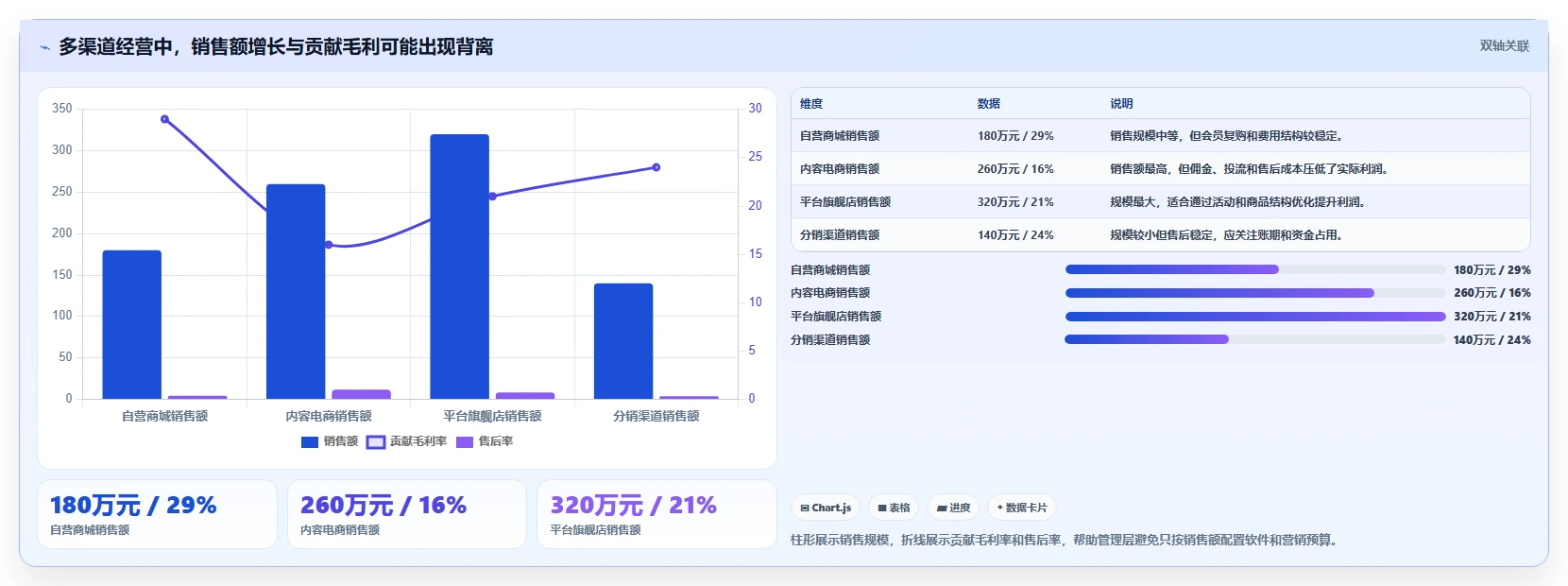
Task: Open the purple 320万元 / 21% KPI card
Action: tap(657, 514)
